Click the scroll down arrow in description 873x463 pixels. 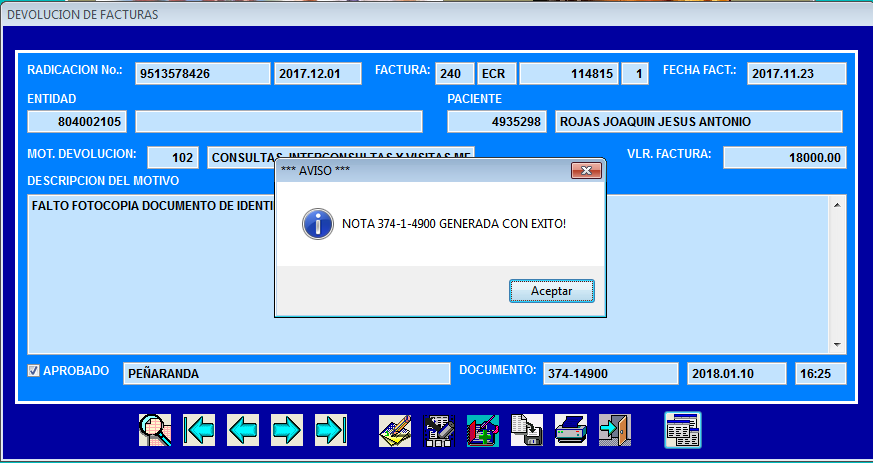point(837,345)
